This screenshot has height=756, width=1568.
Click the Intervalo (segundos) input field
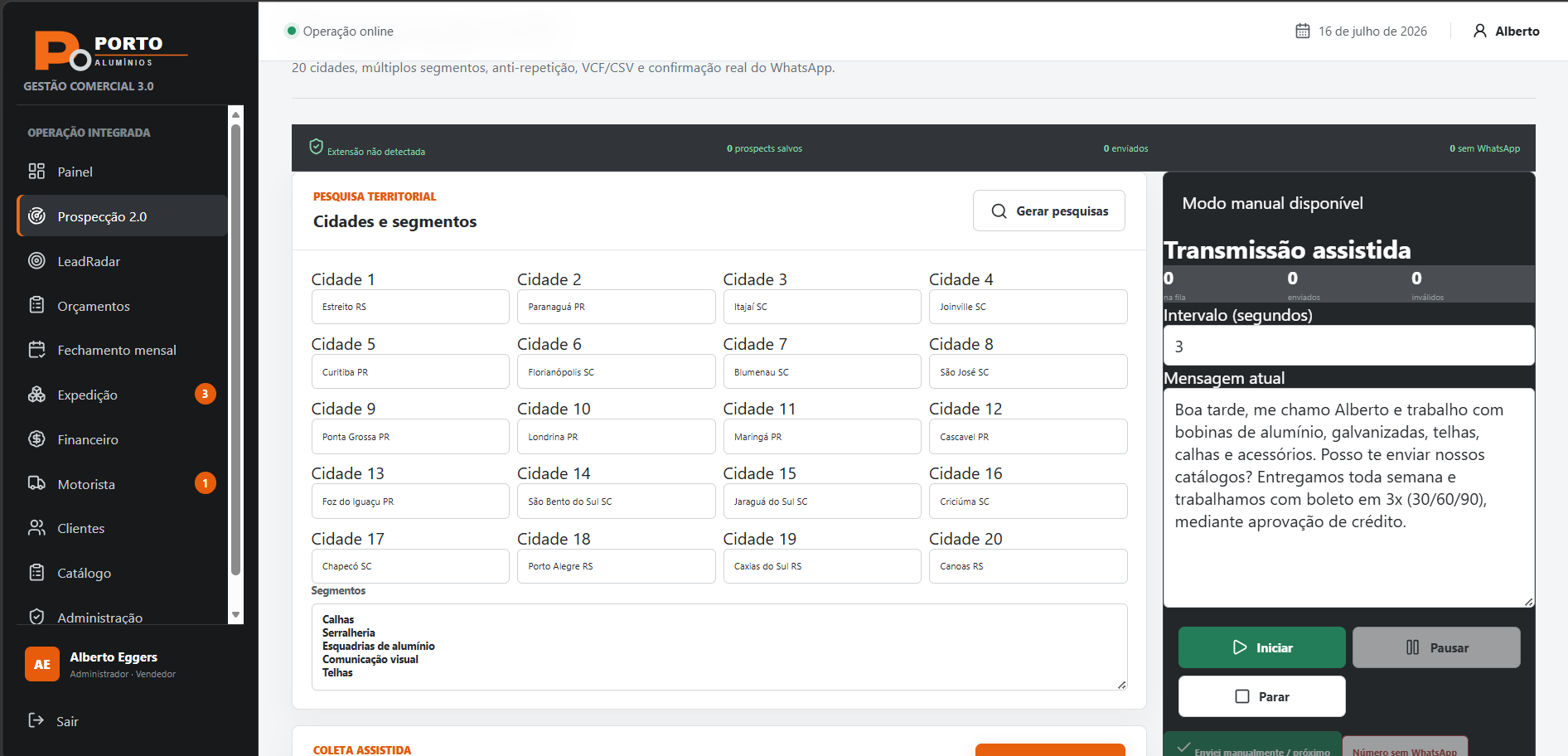click(x=1348, y=346)
